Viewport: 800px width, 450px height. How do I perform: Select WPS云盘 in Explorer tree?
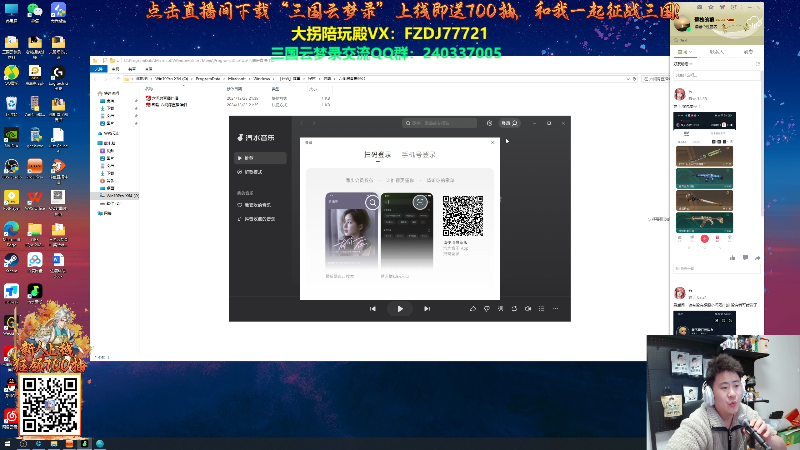point(109,133)
